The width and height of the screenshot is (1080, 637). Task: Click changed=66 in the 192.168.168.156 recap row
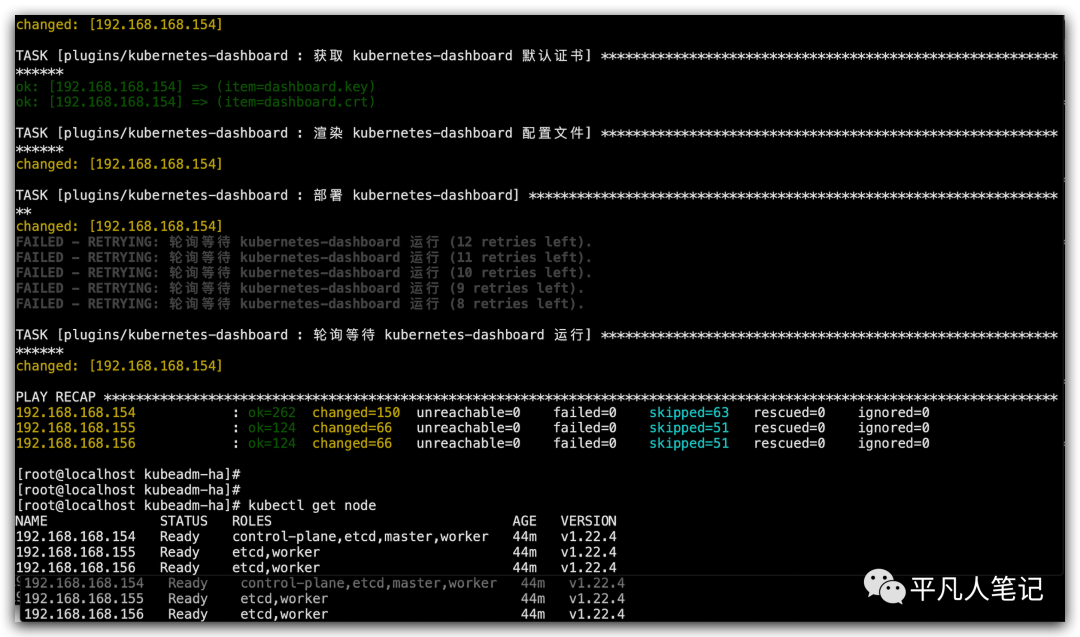tap(352, 443)
